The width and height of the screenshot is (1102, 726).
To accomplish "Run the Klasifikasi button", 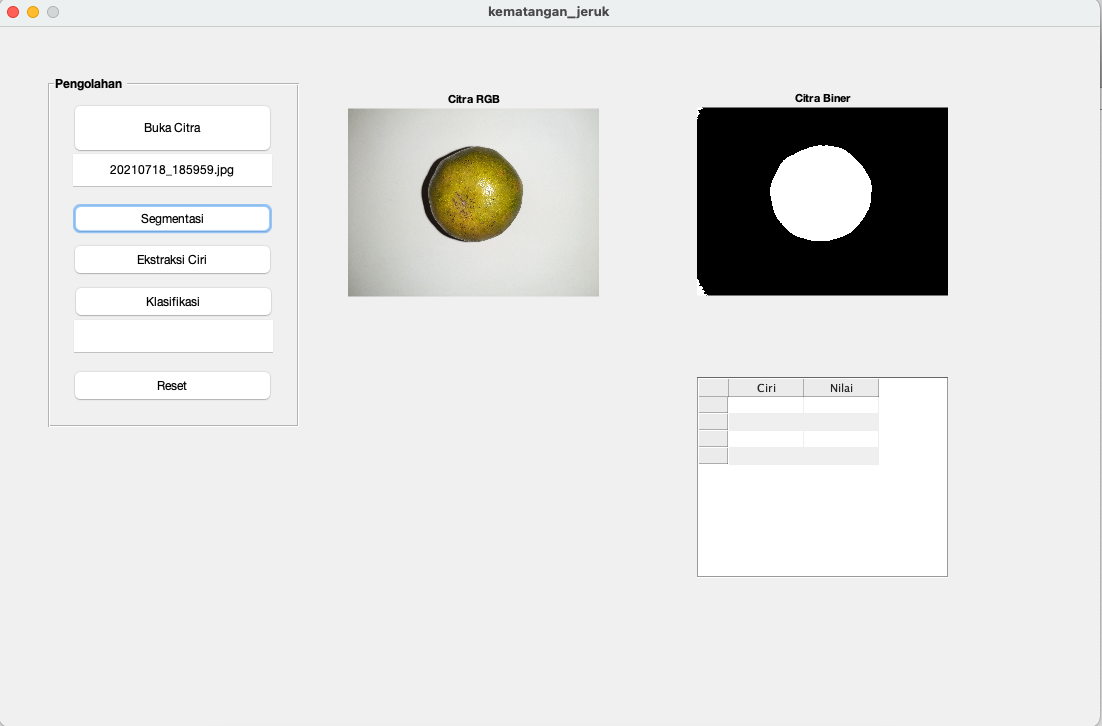I will coord(173,302).
